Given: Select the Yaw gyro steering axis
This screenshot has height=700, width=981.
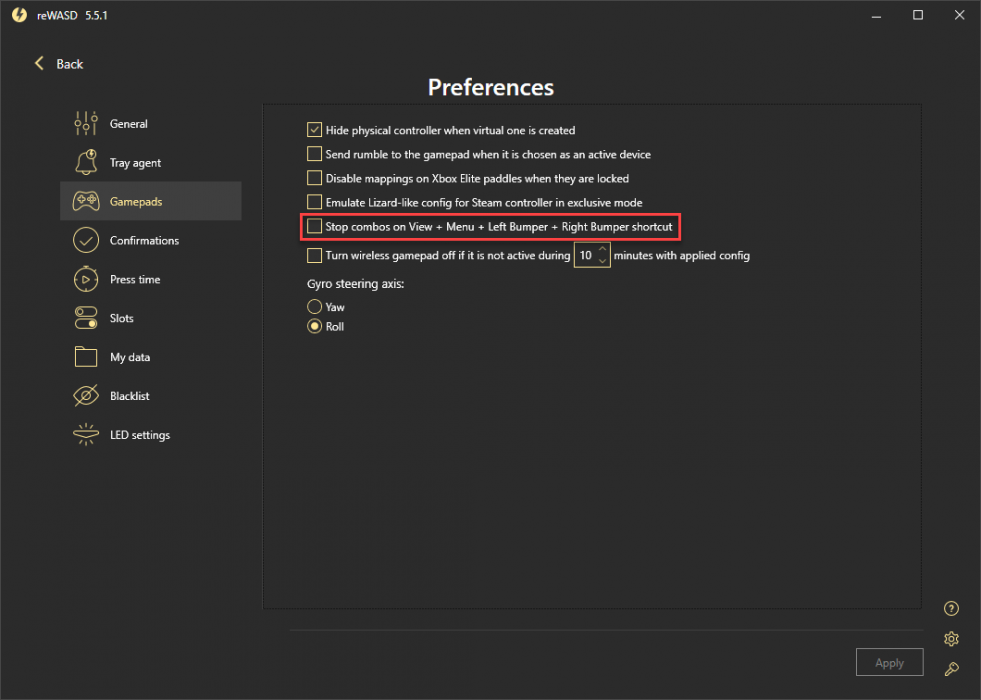Looking at the screenshot, I should click(314, 307).
